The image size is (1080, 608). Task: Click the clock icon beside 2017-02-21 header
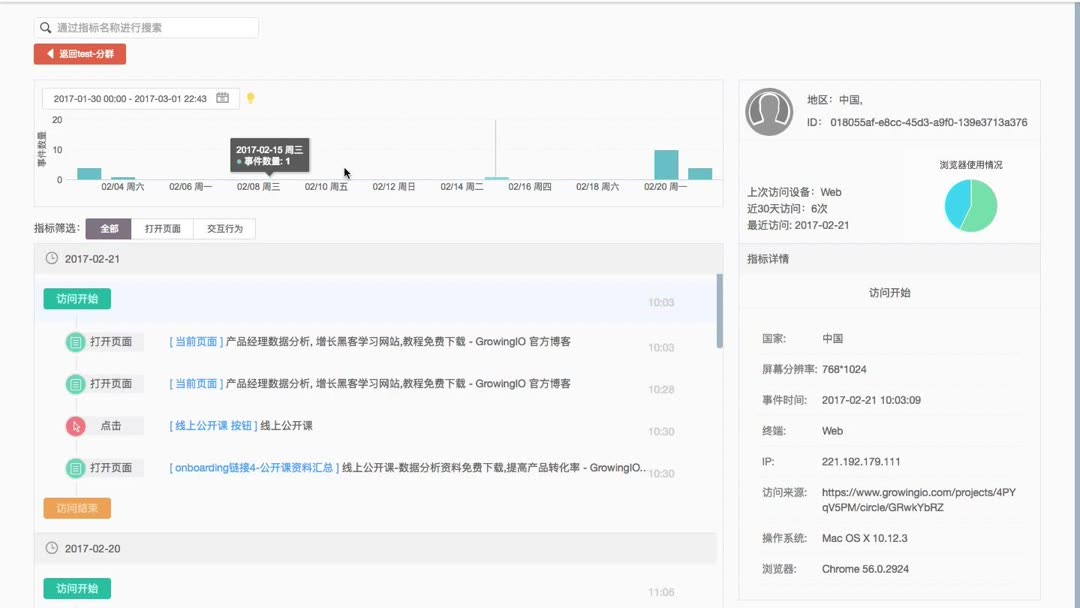click(50, 259)
